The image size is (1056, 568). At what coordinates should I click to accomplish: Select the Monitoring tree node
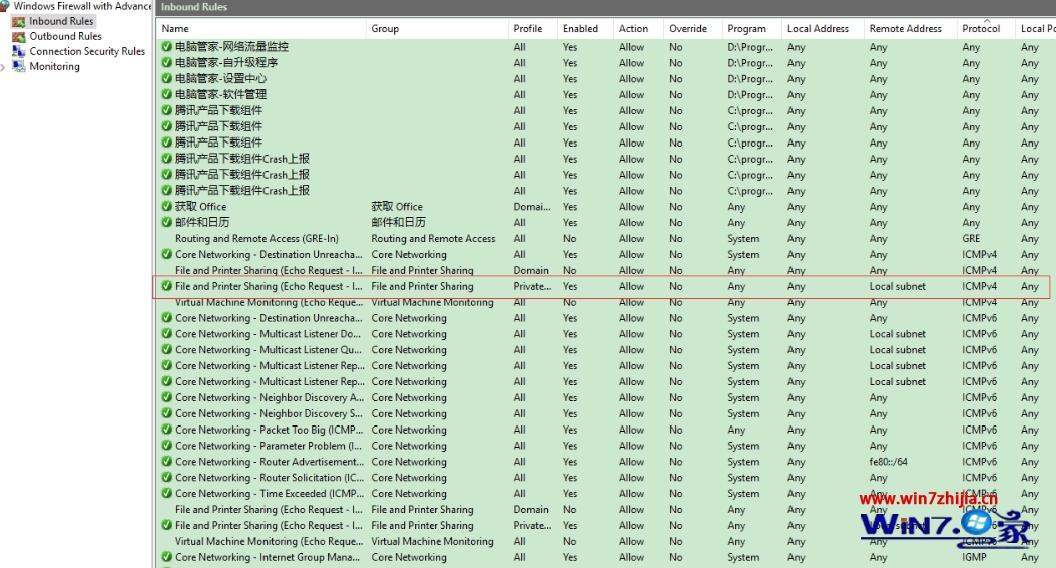[x=54, y=66]
